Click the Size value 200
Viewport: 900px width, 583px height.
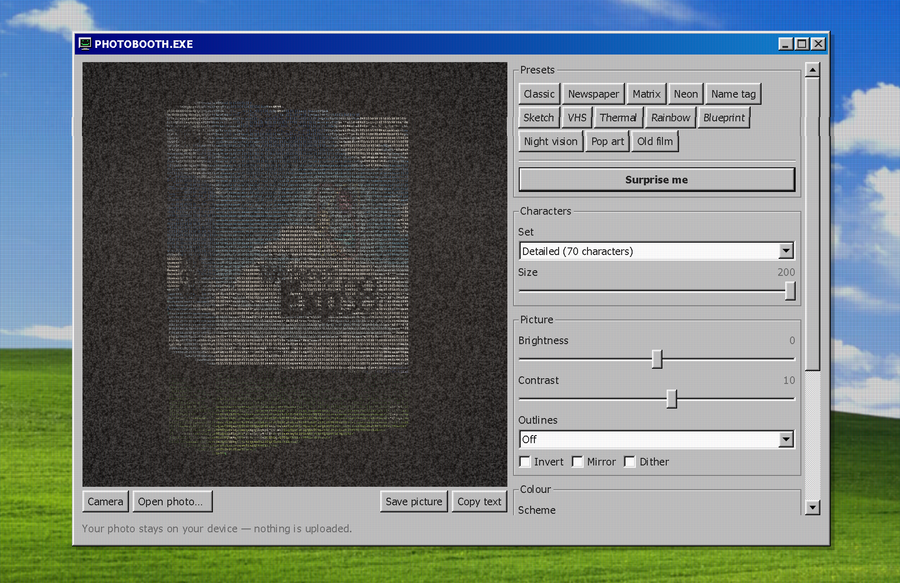click(786, 272)
